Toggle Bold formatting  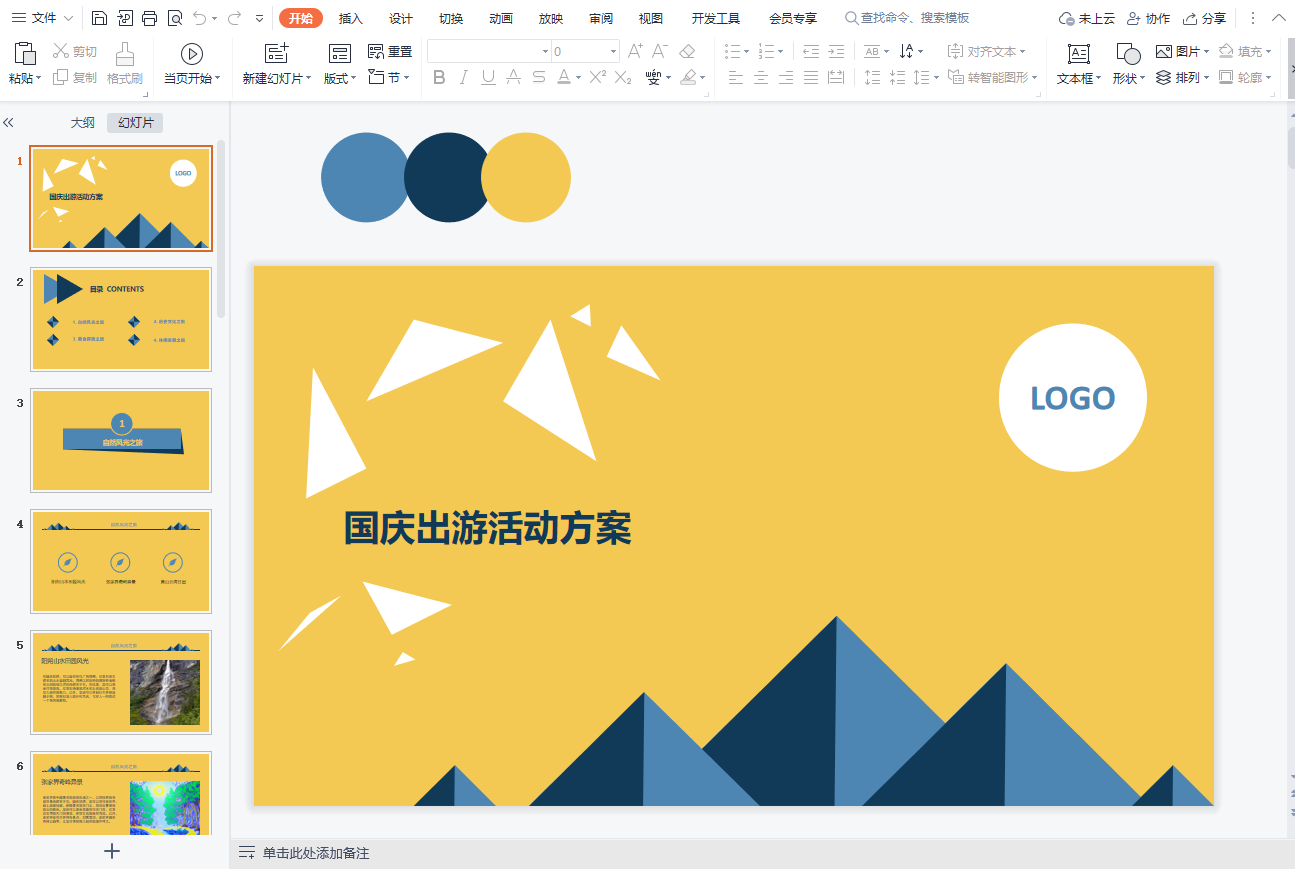click(x=439, y=77)
